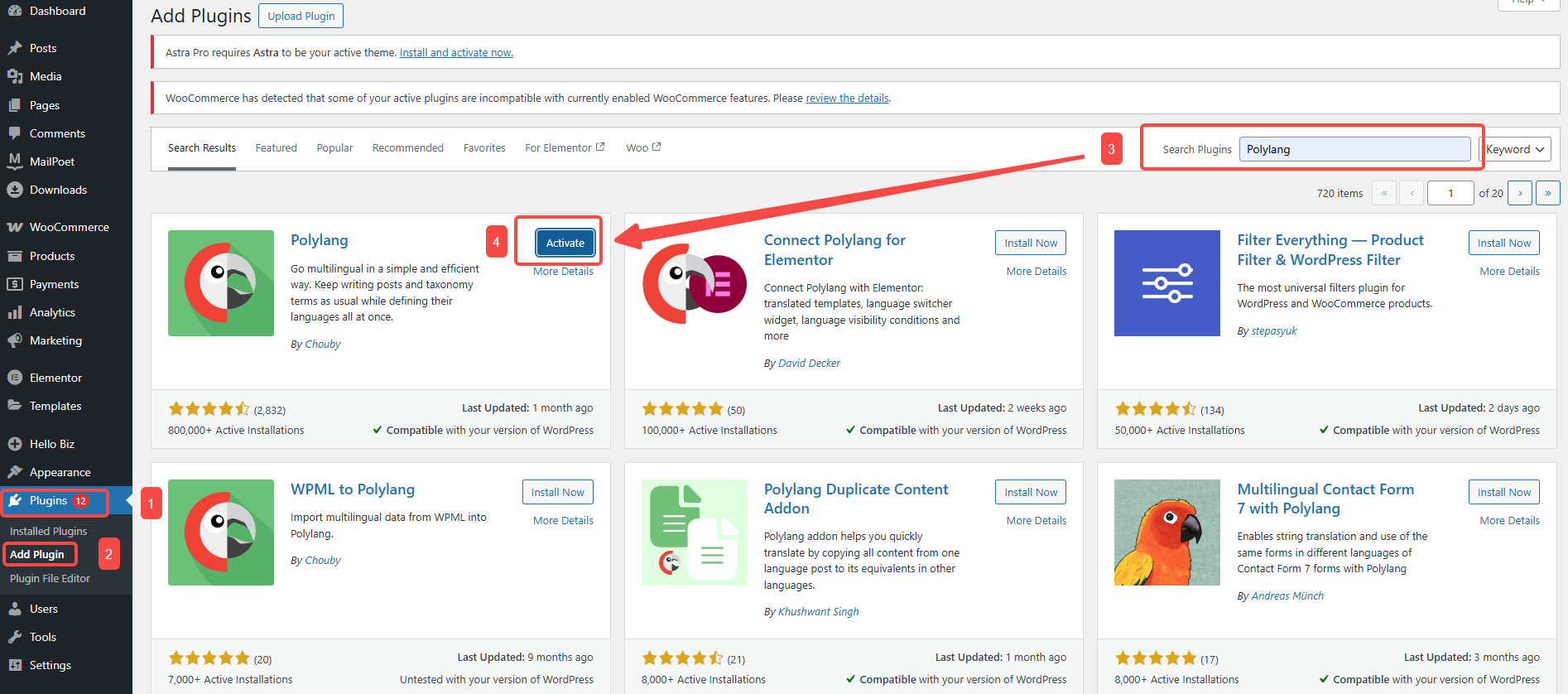Open the Dashboard icon in sidebar
The height and width of the screenshot is (694, 1568).
(x=15, y=11)
